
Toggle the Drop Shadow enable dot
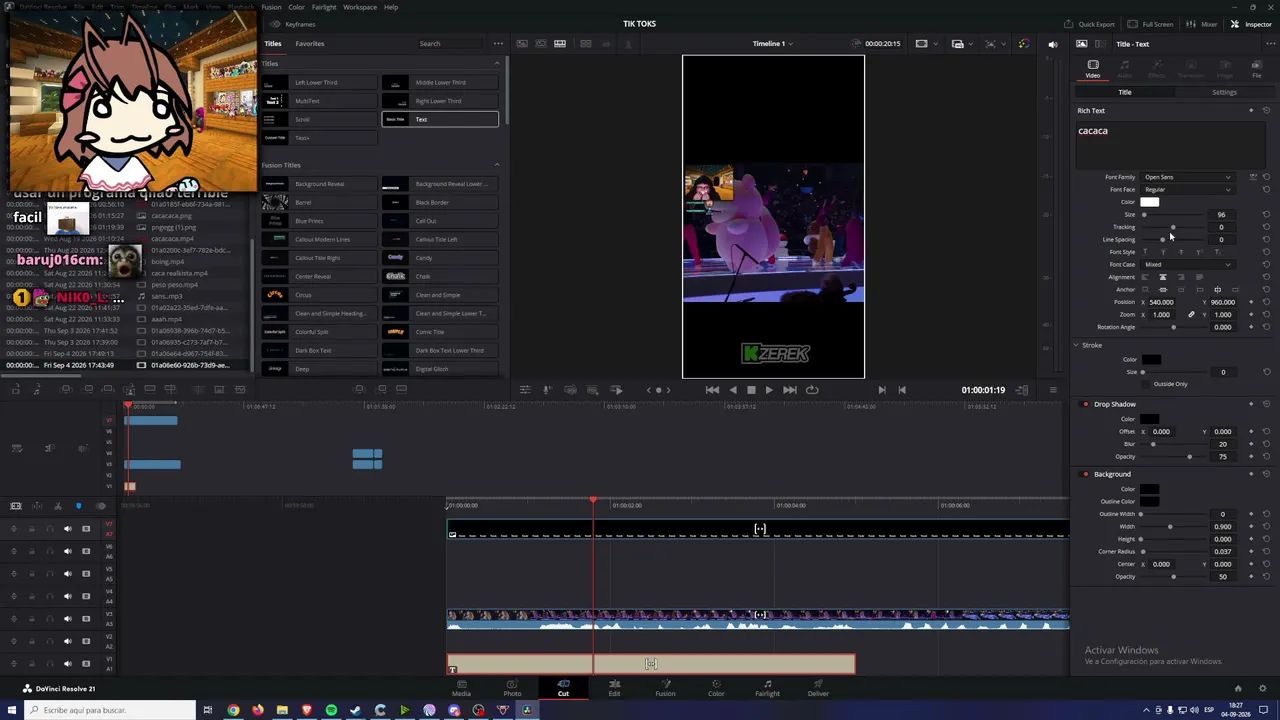[x=1085, y=404]
